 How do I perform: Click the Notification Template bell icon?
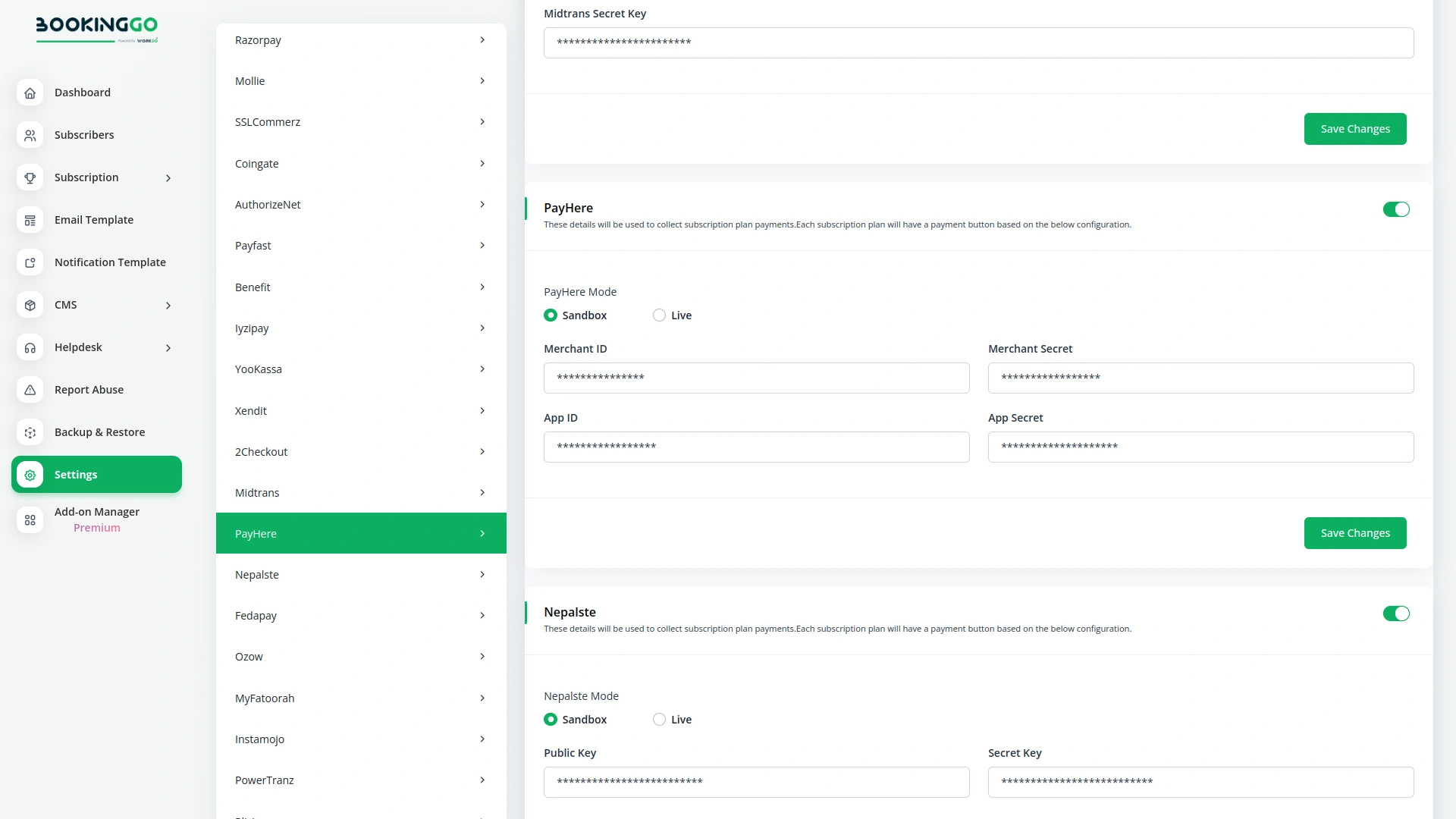(30, 262)
